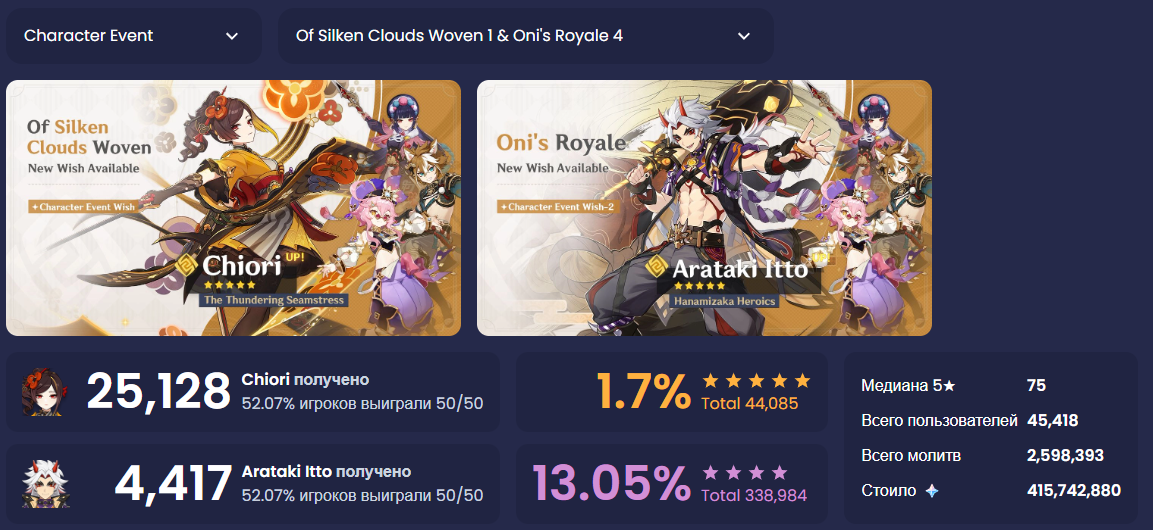Click the four purple stars beside 13.05%
The height and width of the screenshot is (530, 1153).
[745, 472]
